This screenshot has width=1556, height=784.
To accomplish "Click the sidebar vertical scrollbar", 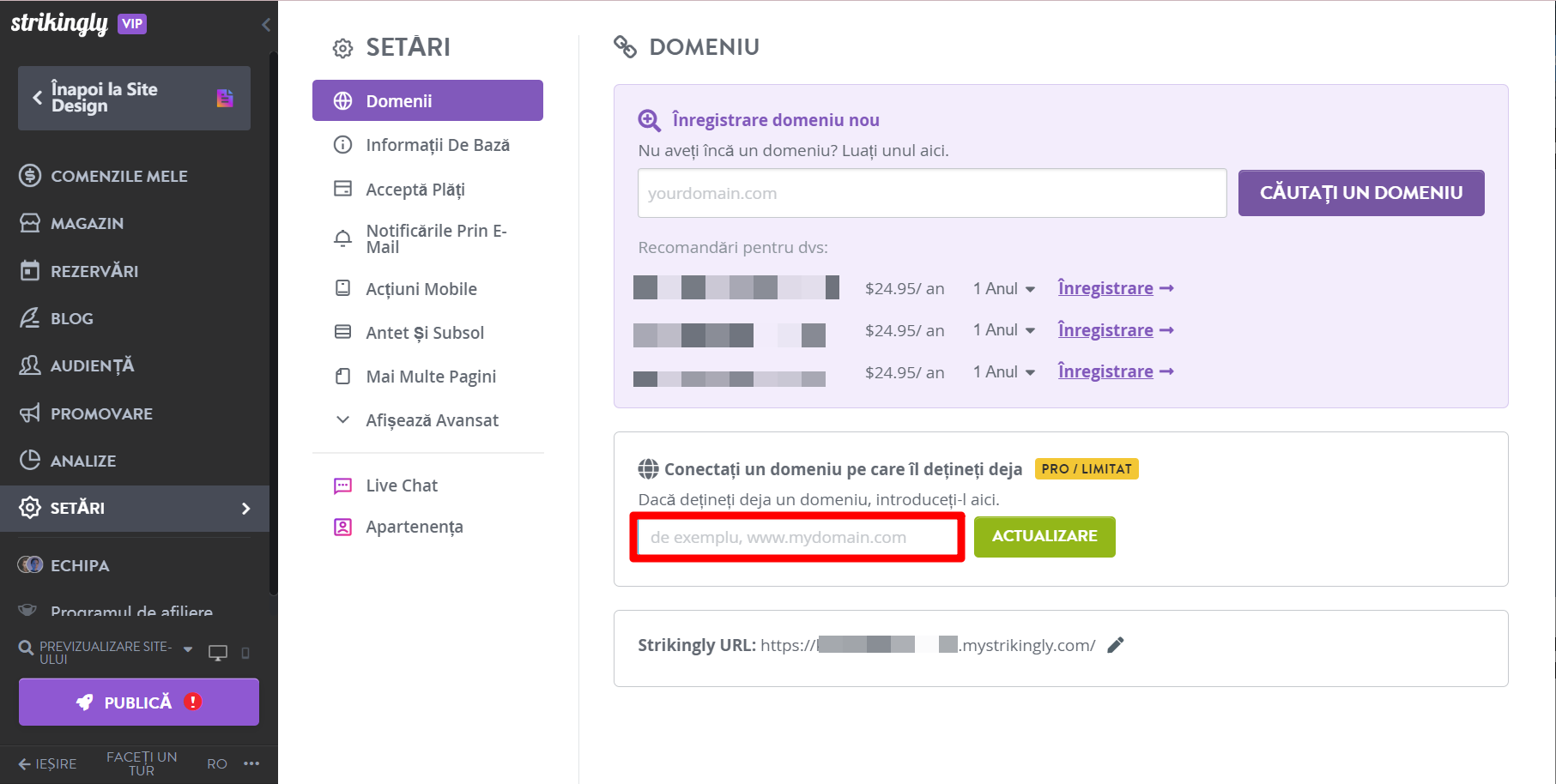I will click(x=273, y=323).
